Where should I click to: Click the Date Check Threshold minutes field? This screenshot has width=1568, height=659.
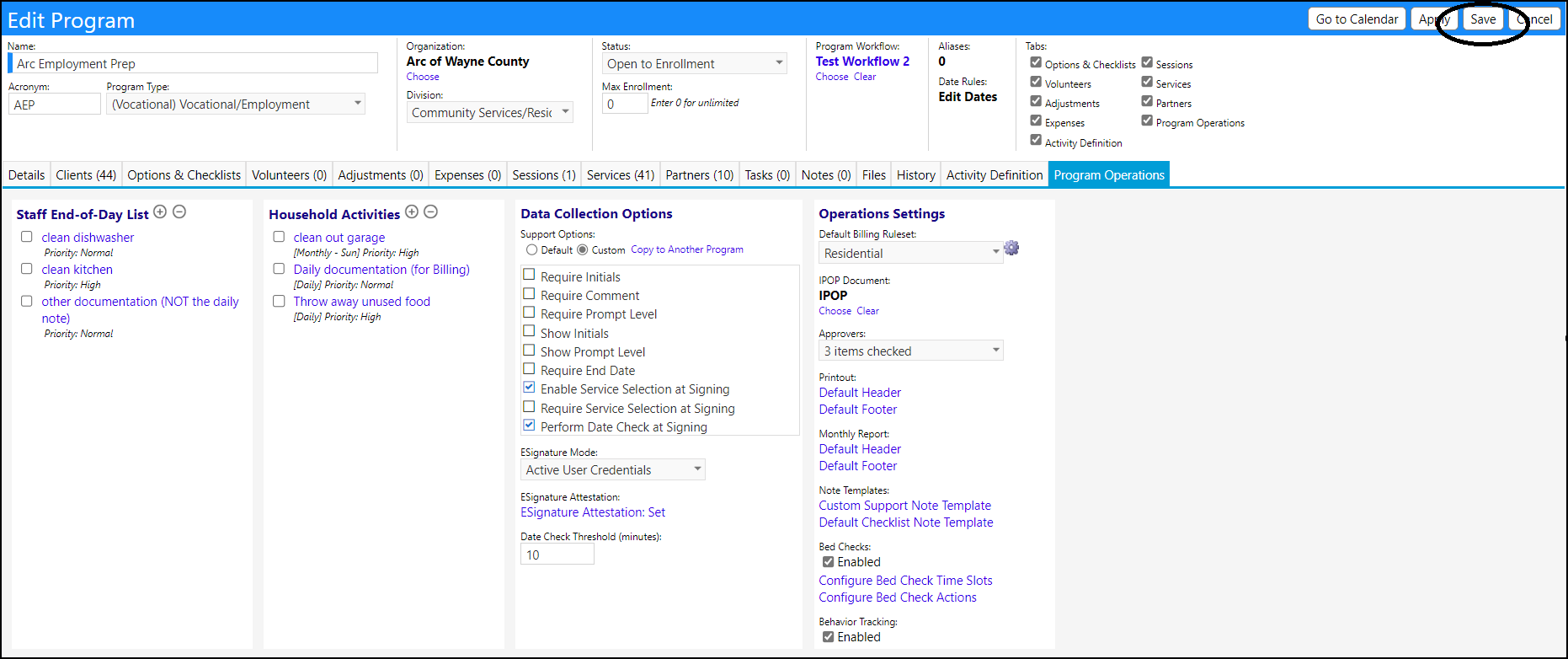557,555
